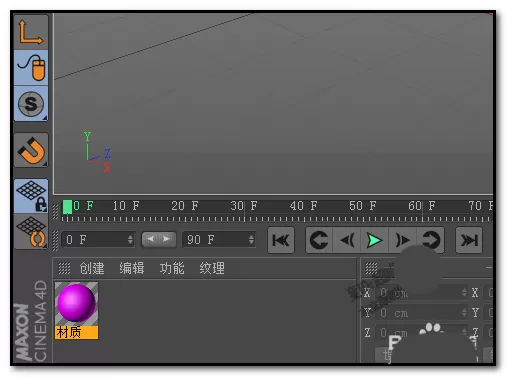Go to end of animation
Viewport: 507px width, 377px height.
point(469,240)
